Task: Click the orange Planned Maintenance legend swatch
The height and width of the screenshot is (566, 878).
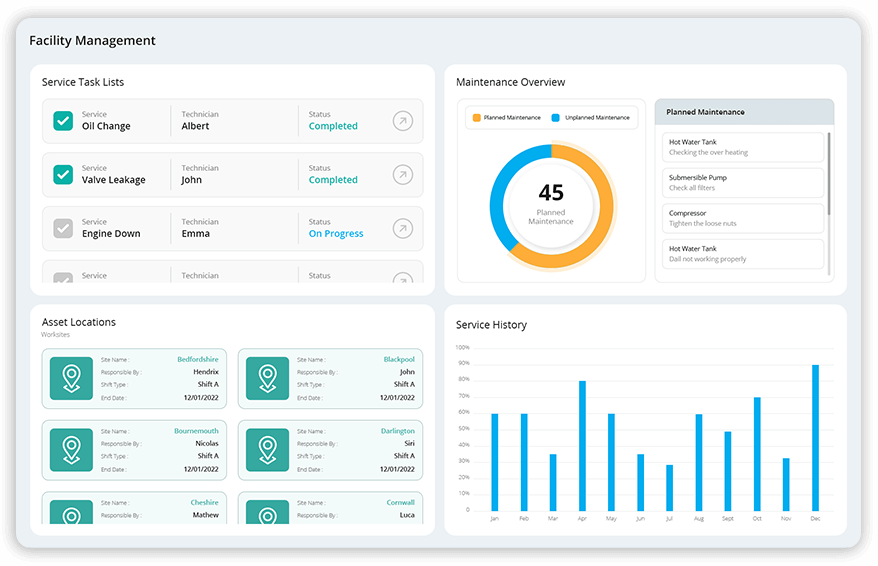Action: coord(477,117)
